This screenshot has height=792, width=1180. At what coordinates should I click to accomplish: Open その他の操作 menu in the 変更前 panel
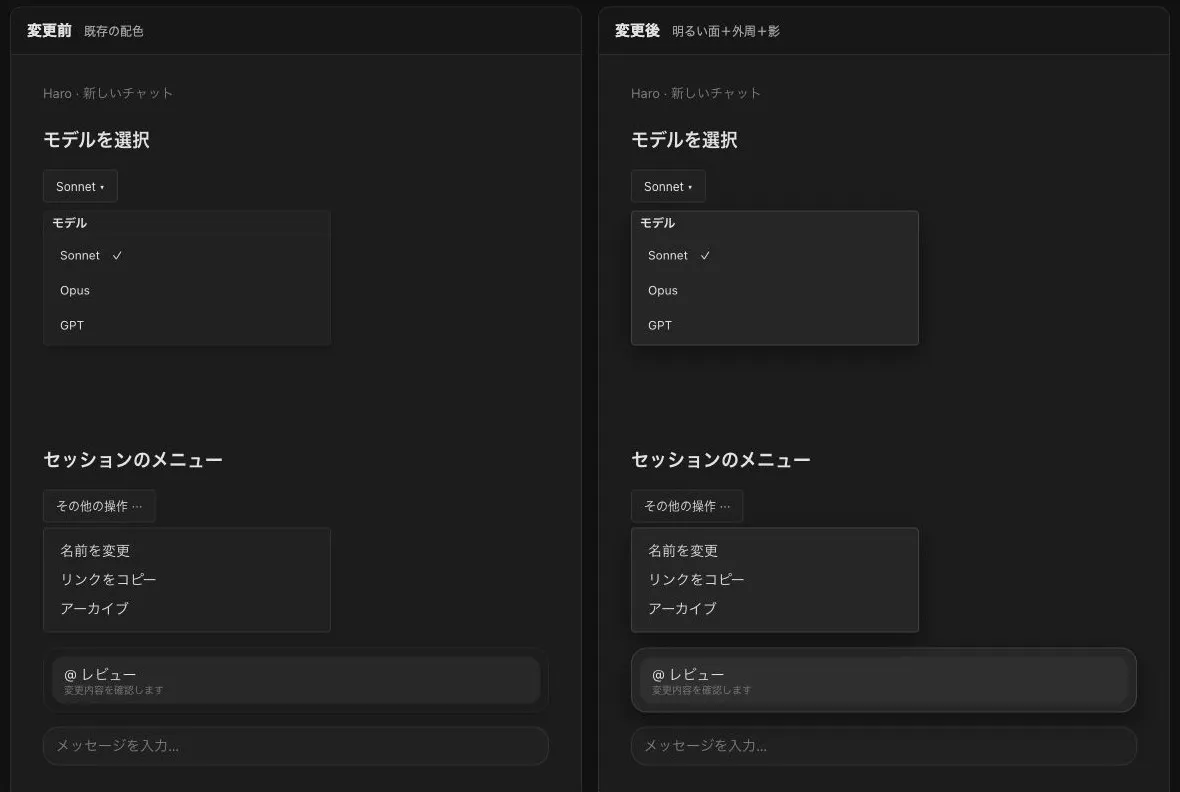(99, 506)
